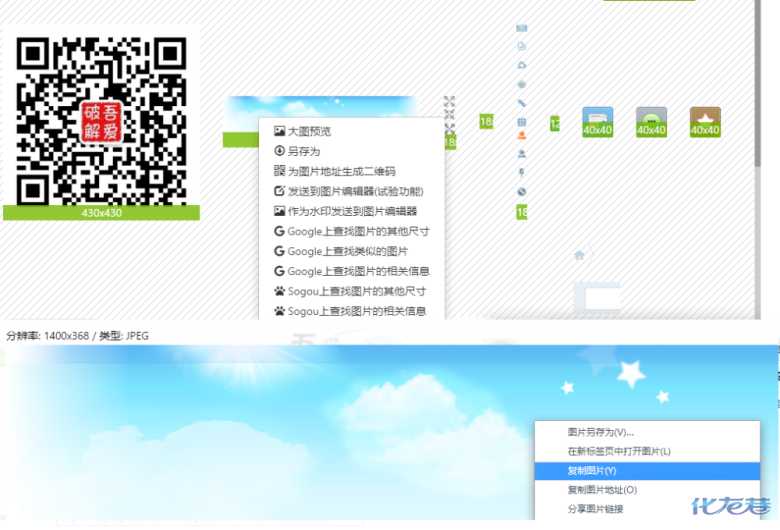
Task: Open the 430x430 QR code thumbnail
Action: pos(101,121)
